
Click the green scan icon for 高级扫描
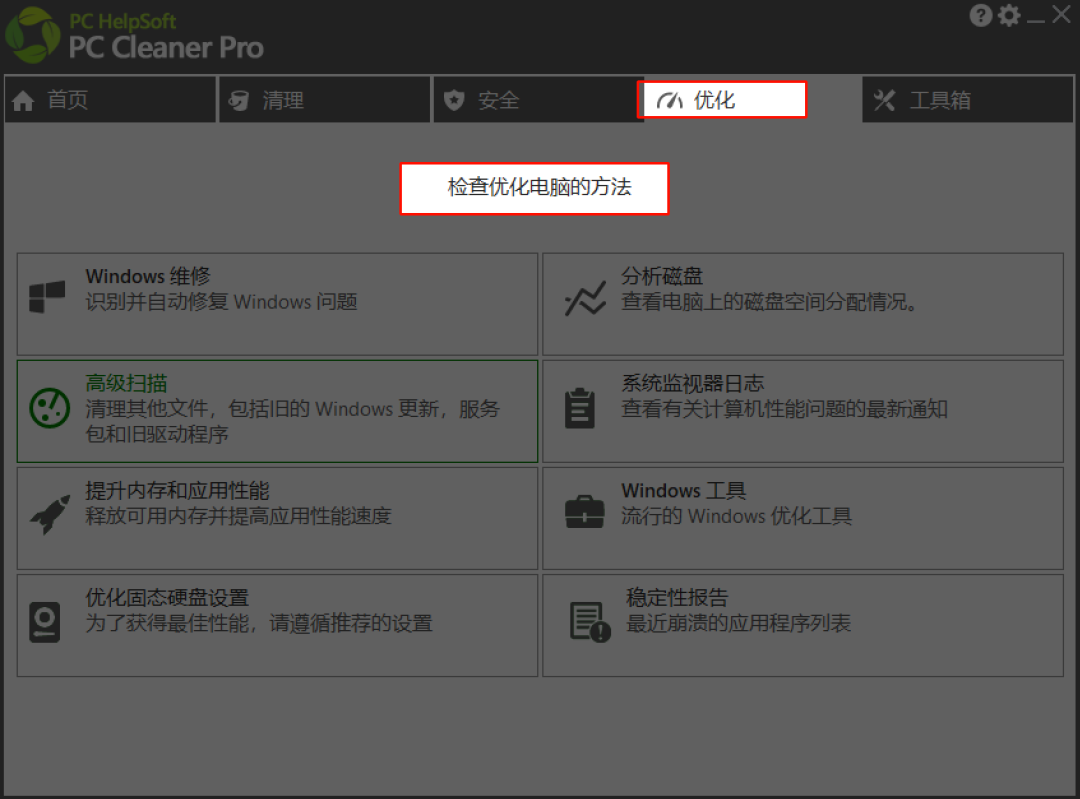tap(50, 408)
